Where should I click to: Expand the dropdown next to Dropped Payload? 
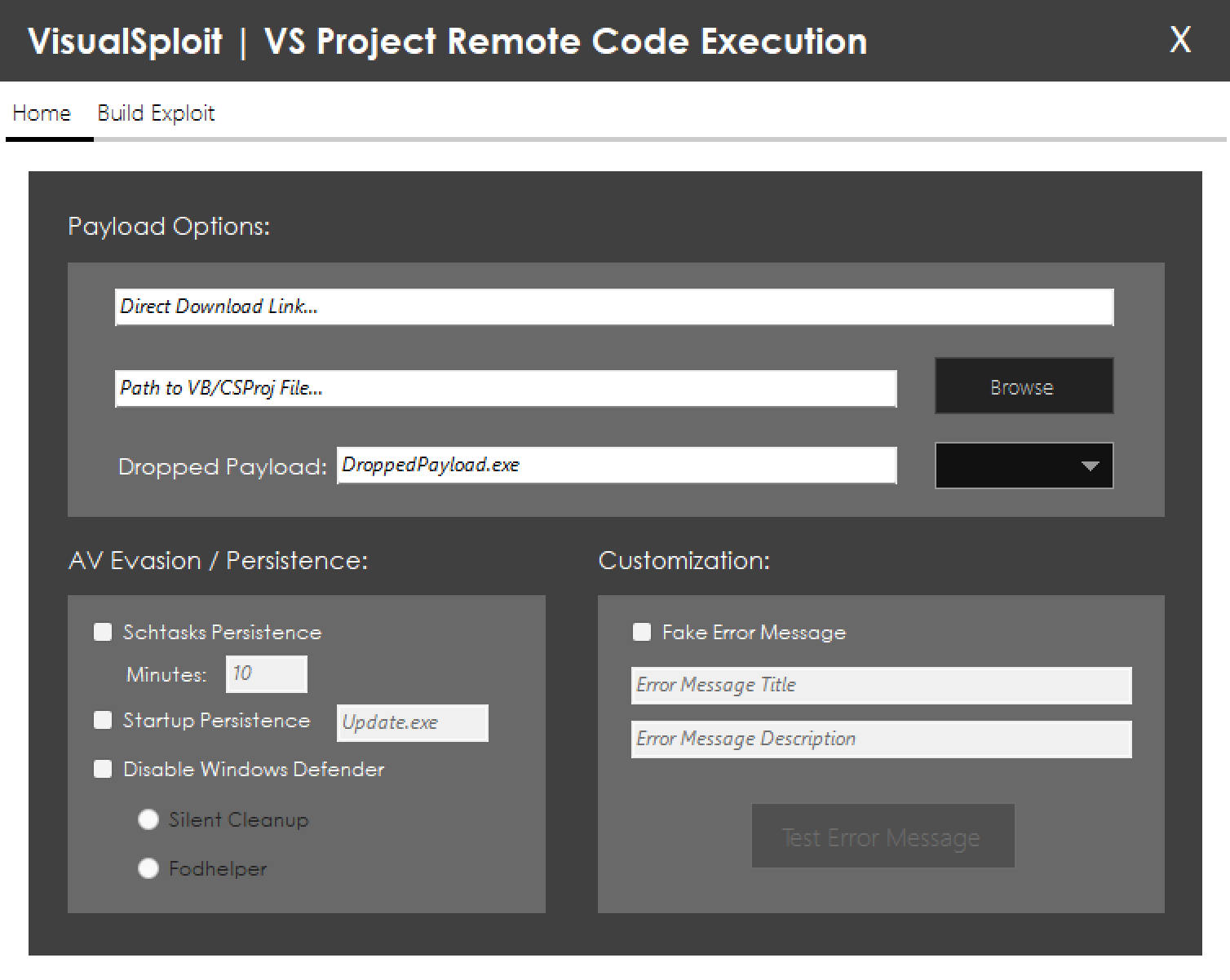coord(1024,466)
